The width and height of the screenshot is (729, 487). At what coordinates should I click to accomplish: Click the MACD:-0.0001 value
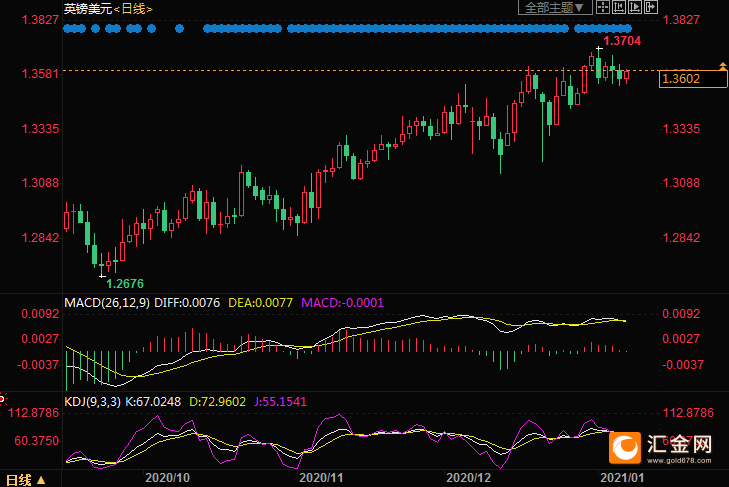(343, 303)
